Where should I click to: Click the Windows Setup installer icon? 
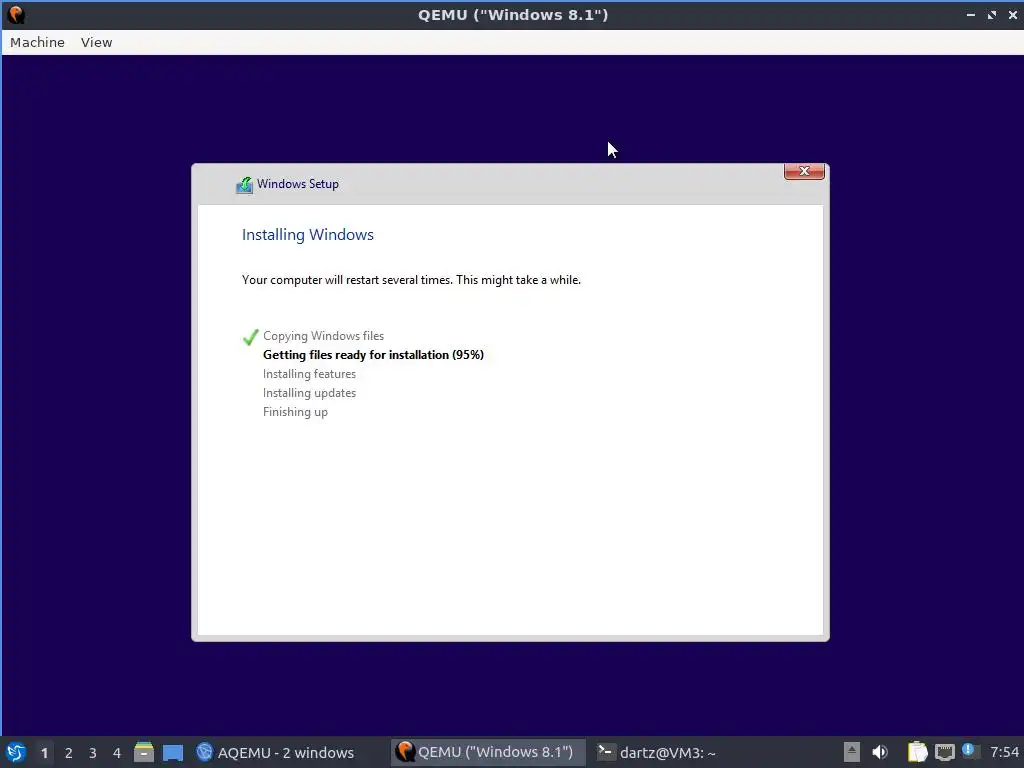click(244, 185)
